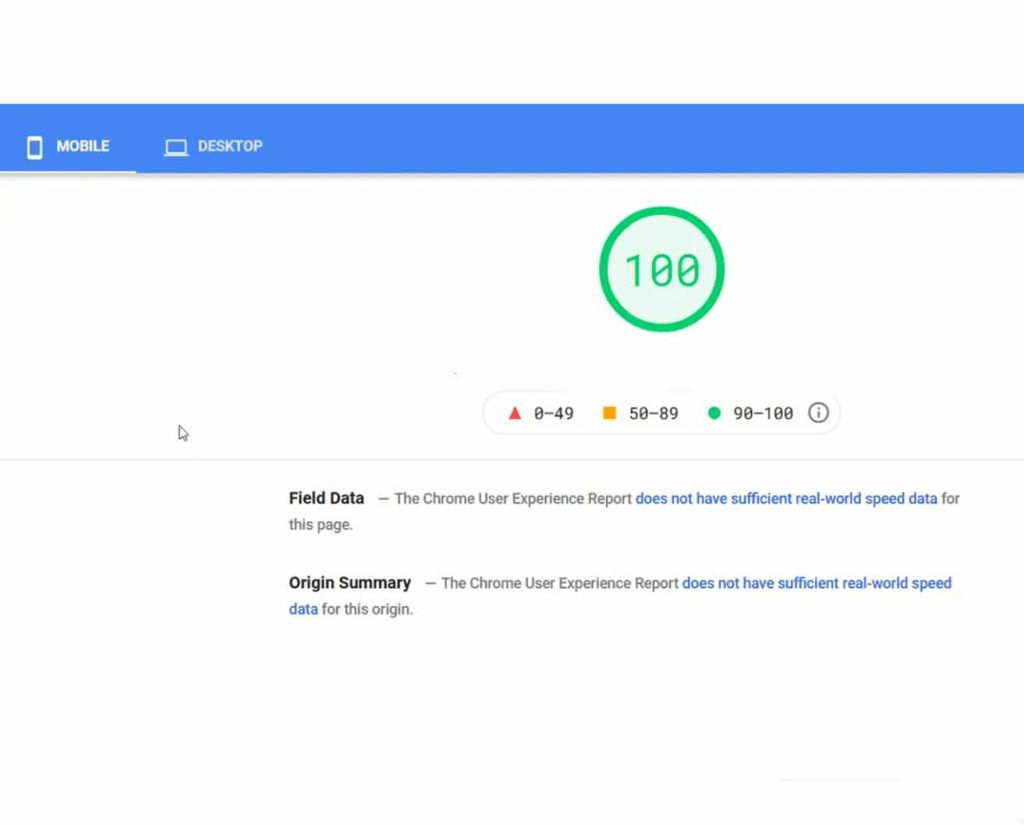Click "Chrome User Experience Report" in Origin Summary

[x=560, y=583]
